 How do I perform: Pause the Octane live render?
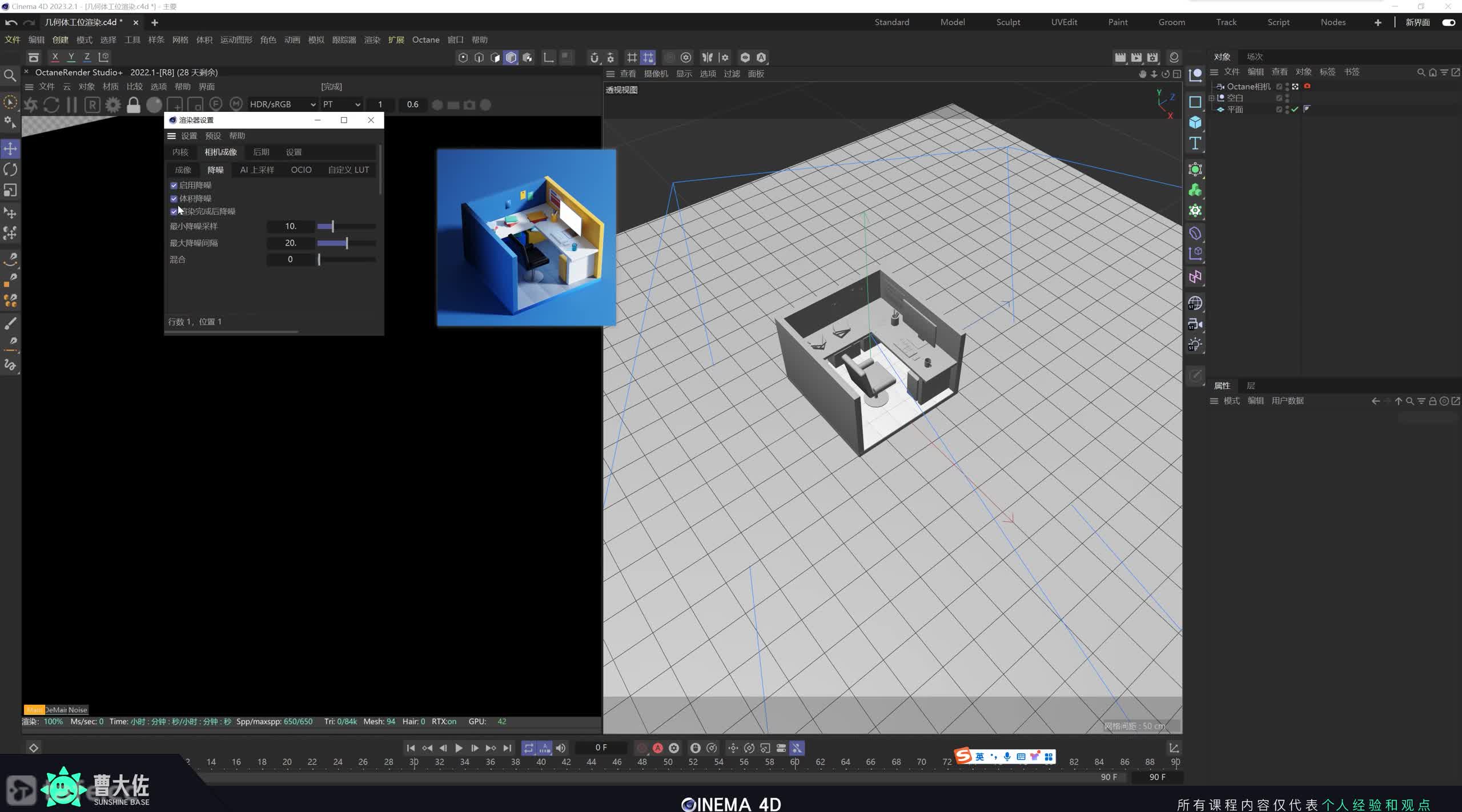[x=72, y=105]
